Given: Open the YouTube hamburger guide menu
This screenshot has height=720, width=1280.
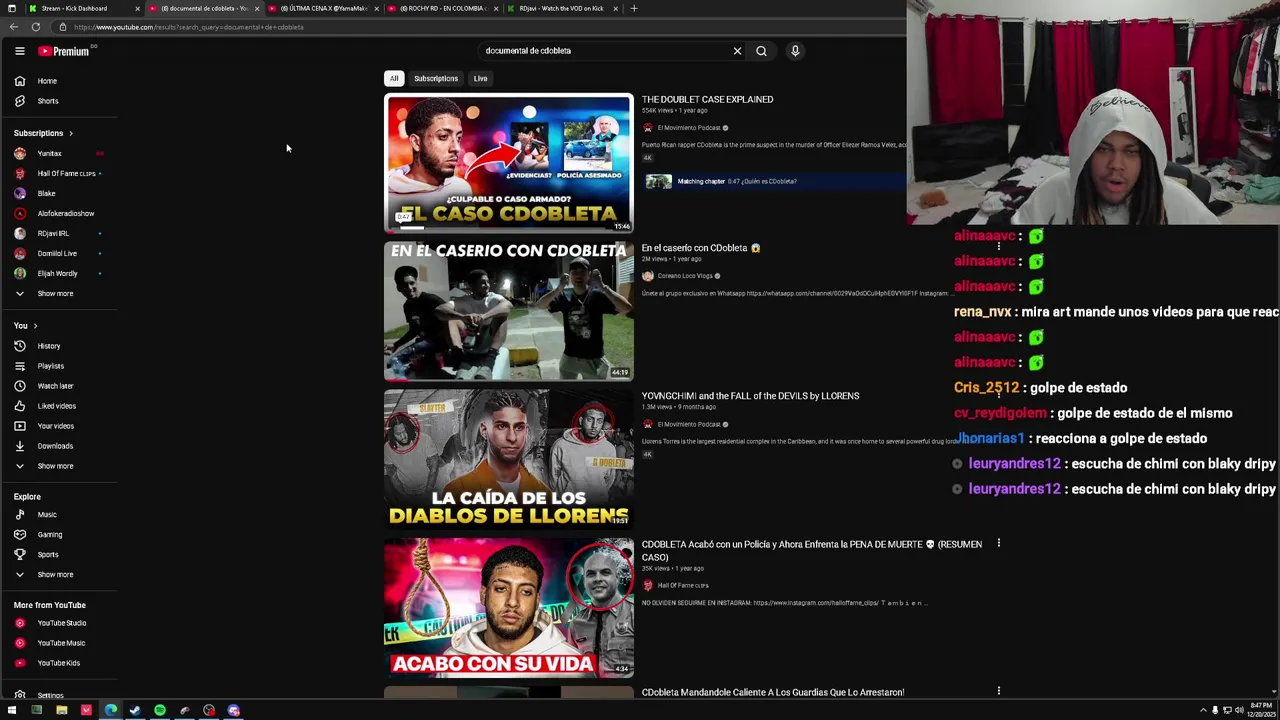Looking at the screenshot, I should (x=19, y=51).
